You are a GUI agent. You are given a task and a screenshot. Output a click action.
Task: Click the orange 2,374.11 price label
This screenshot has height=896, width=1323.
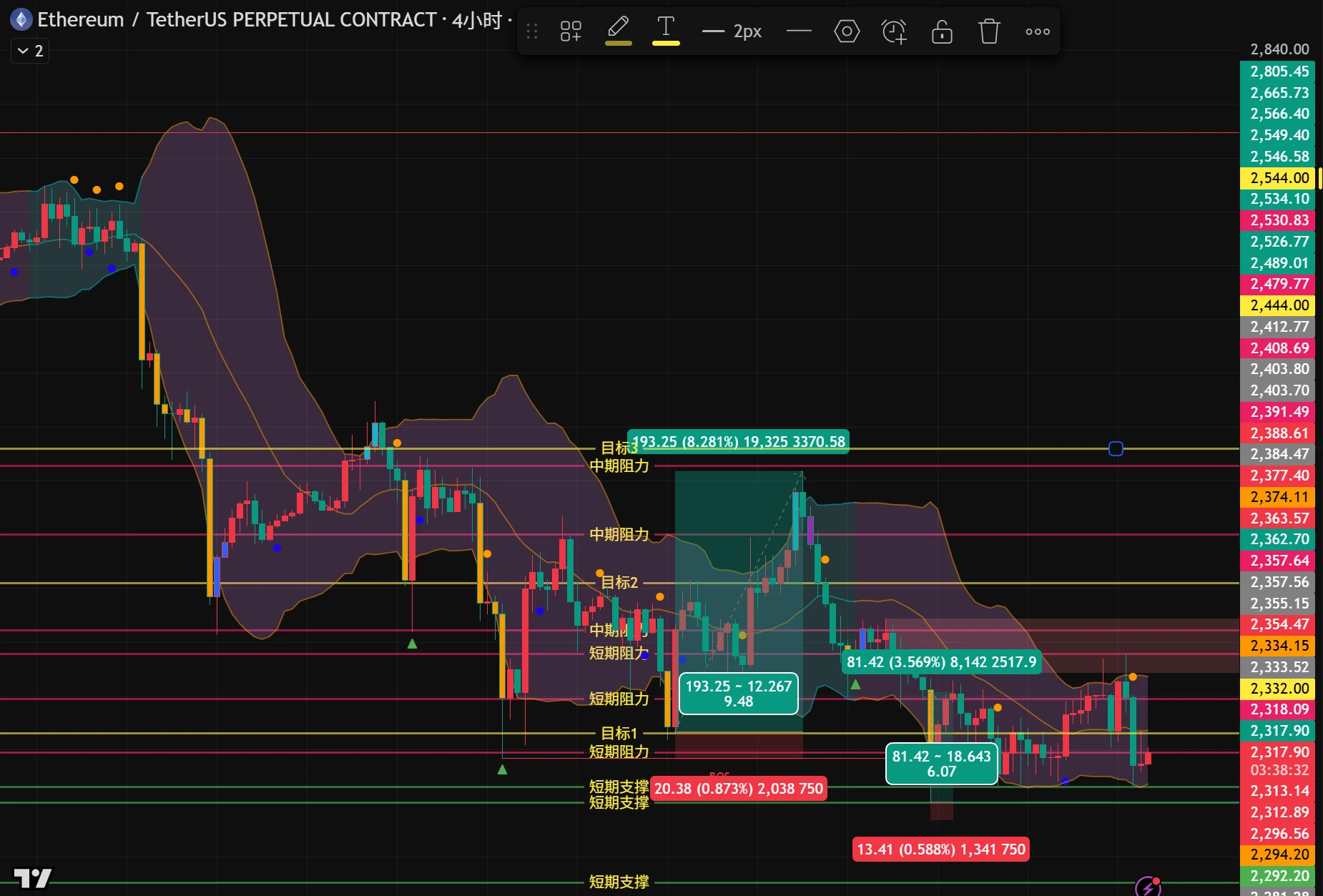tap(1278, 497)
